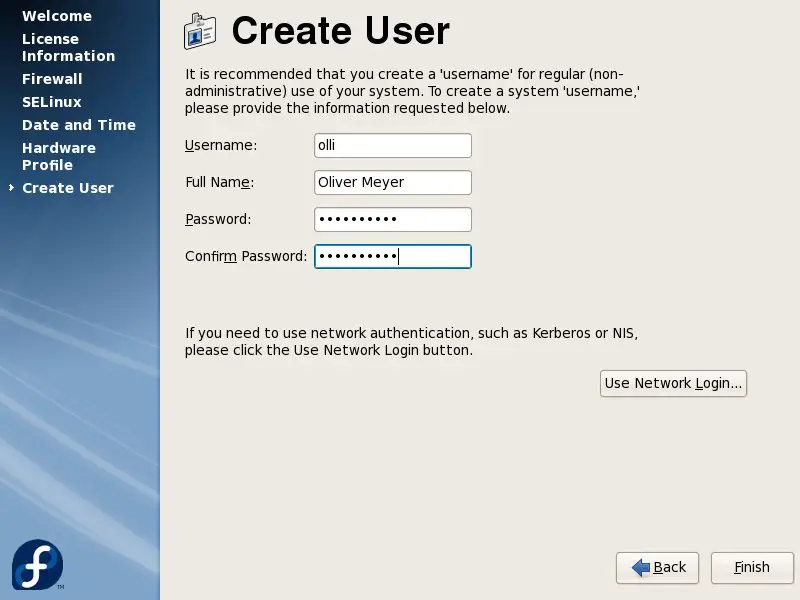
Task: Open Hardware Profile step
Action: pyautogui.click(x=59, y=156)
